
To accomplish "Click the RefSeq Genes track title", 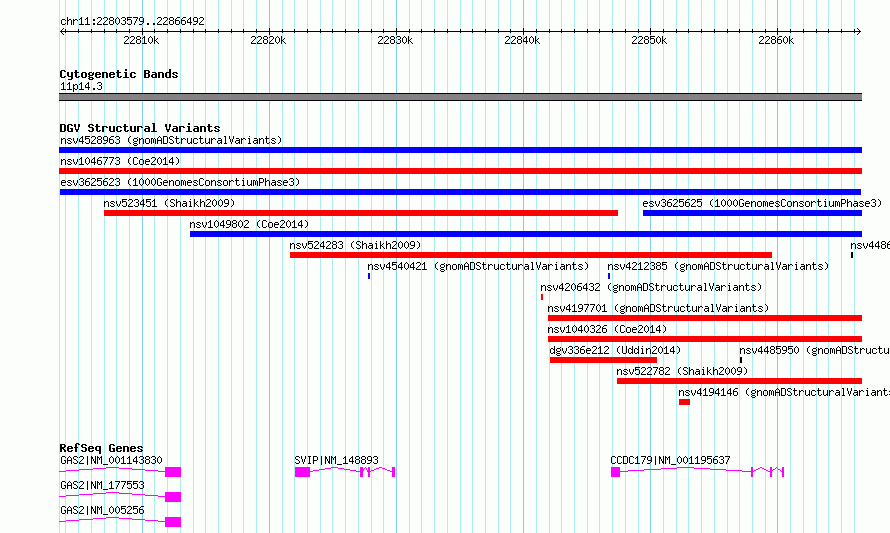I will point(101,448).
